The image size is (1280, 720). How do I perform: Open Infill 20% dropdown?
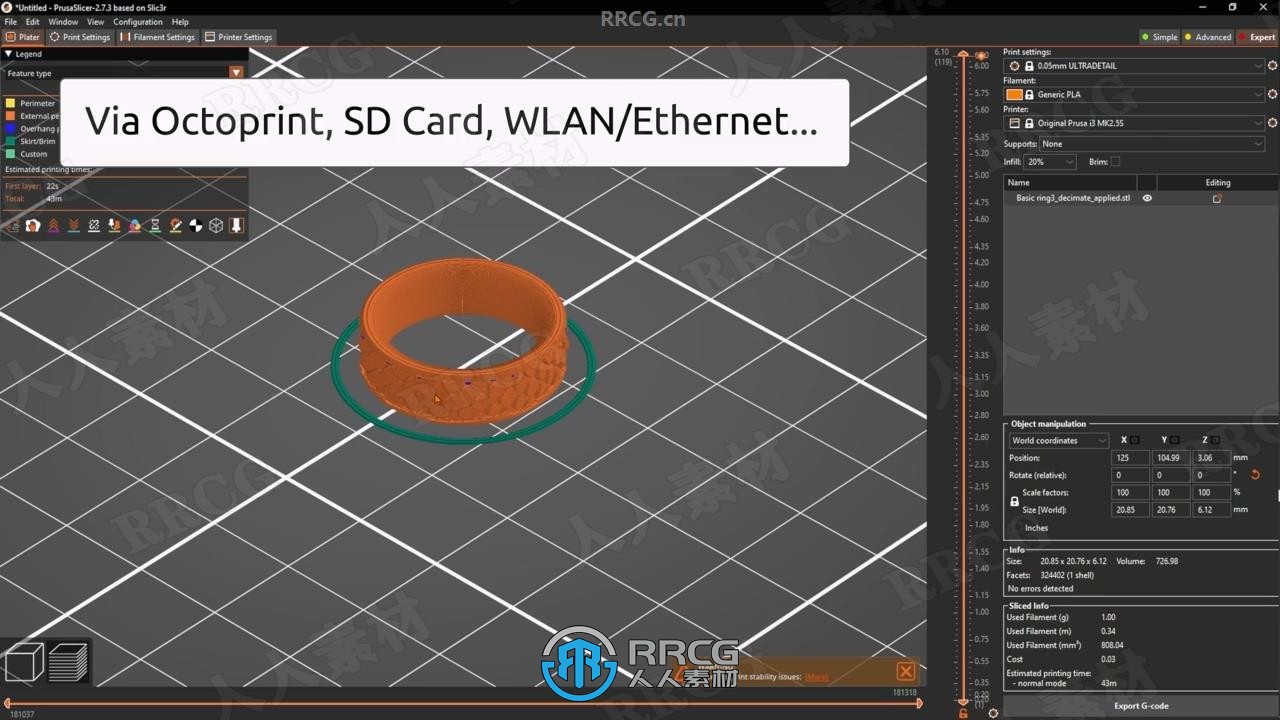[x=1051, y=161]
